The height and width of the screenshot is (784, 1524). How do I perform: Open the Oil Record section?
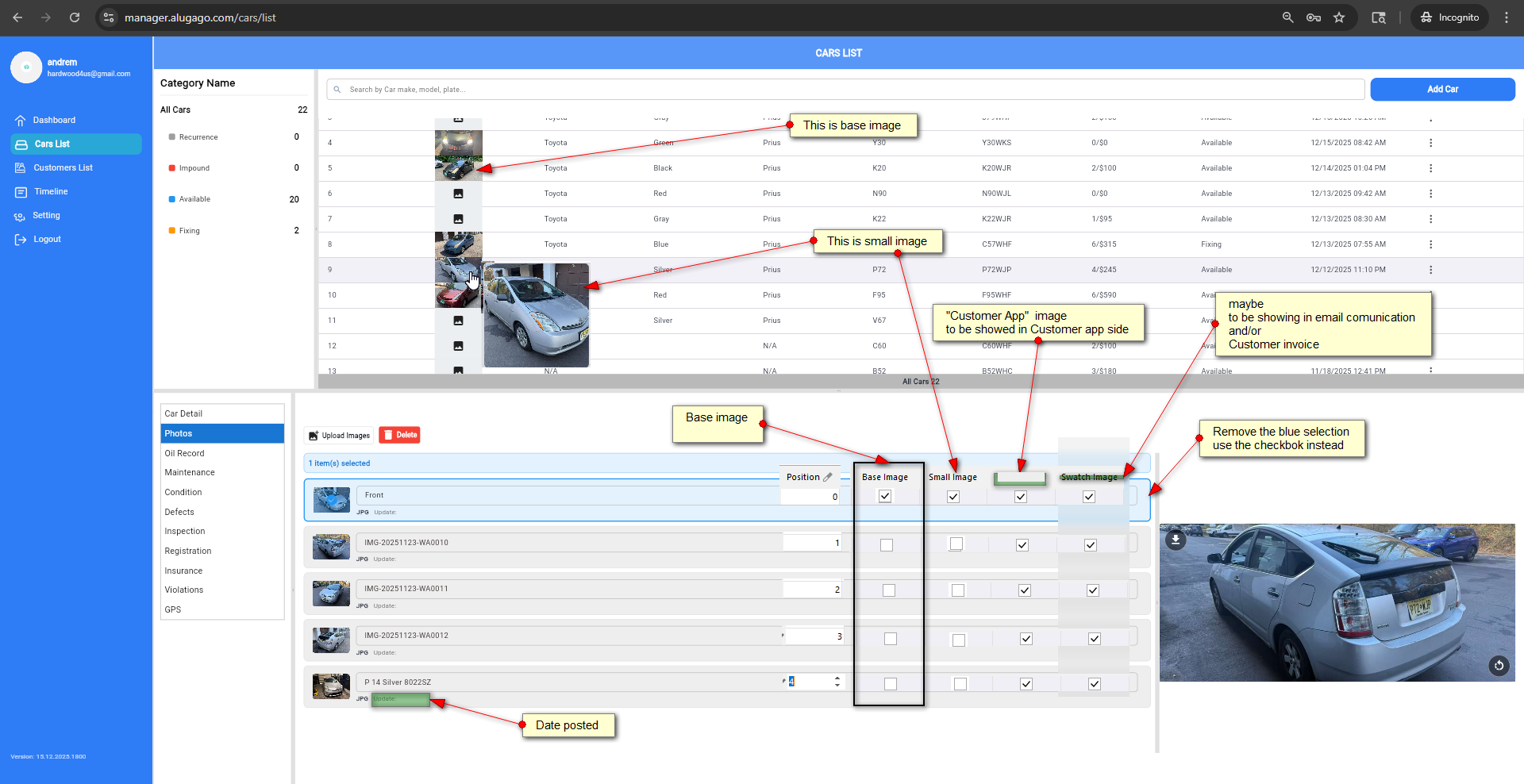184,453
